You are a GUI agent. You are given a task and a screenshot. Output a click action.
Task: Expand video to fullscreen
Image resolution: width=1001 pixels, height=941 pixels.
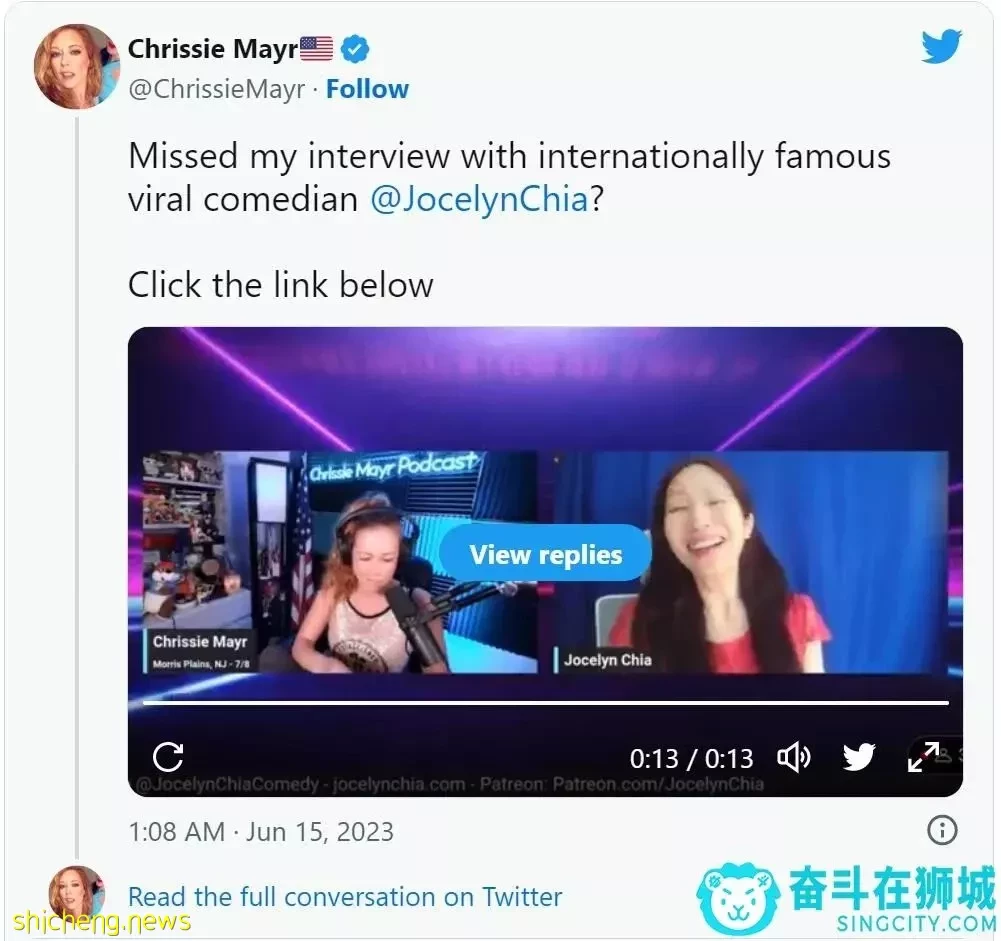[923, 757]
